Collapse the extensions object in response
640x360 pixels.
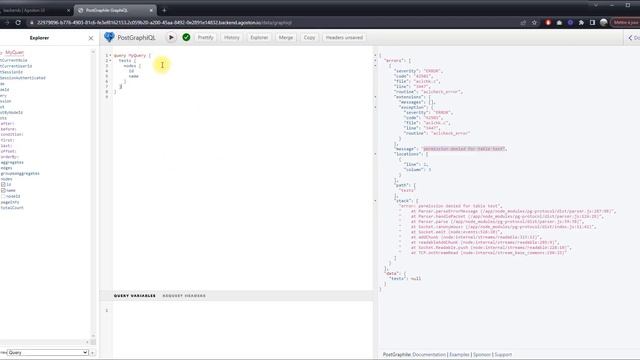[x=376, y=97]
